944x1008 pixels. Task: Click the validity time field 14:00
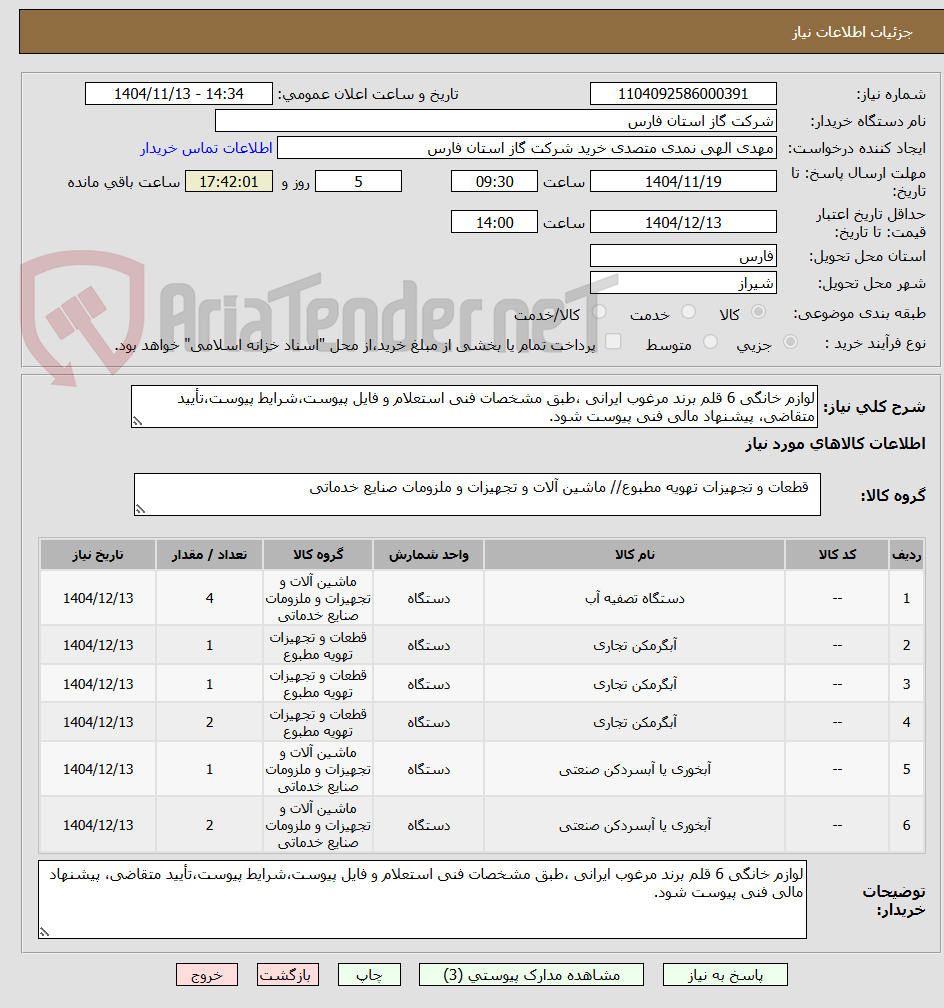click(494, 222)
